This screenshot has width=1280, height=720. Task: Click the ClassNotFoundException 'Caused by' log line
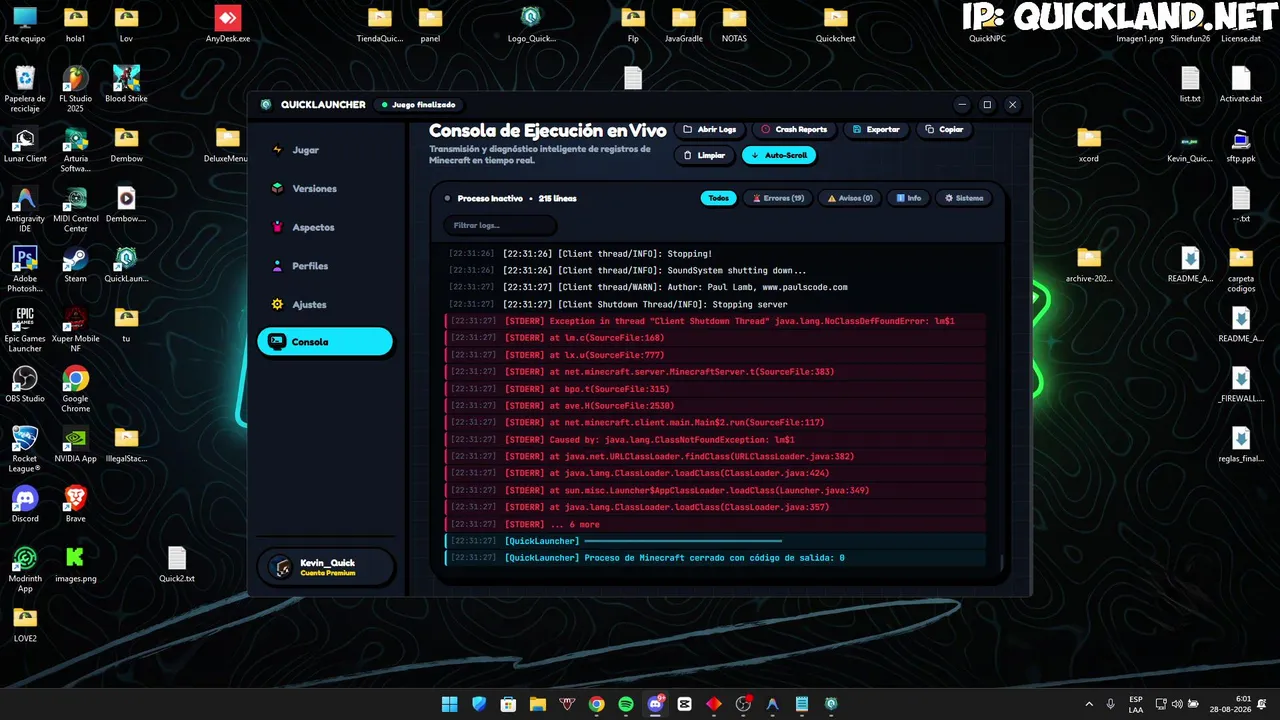click(715, 439)
